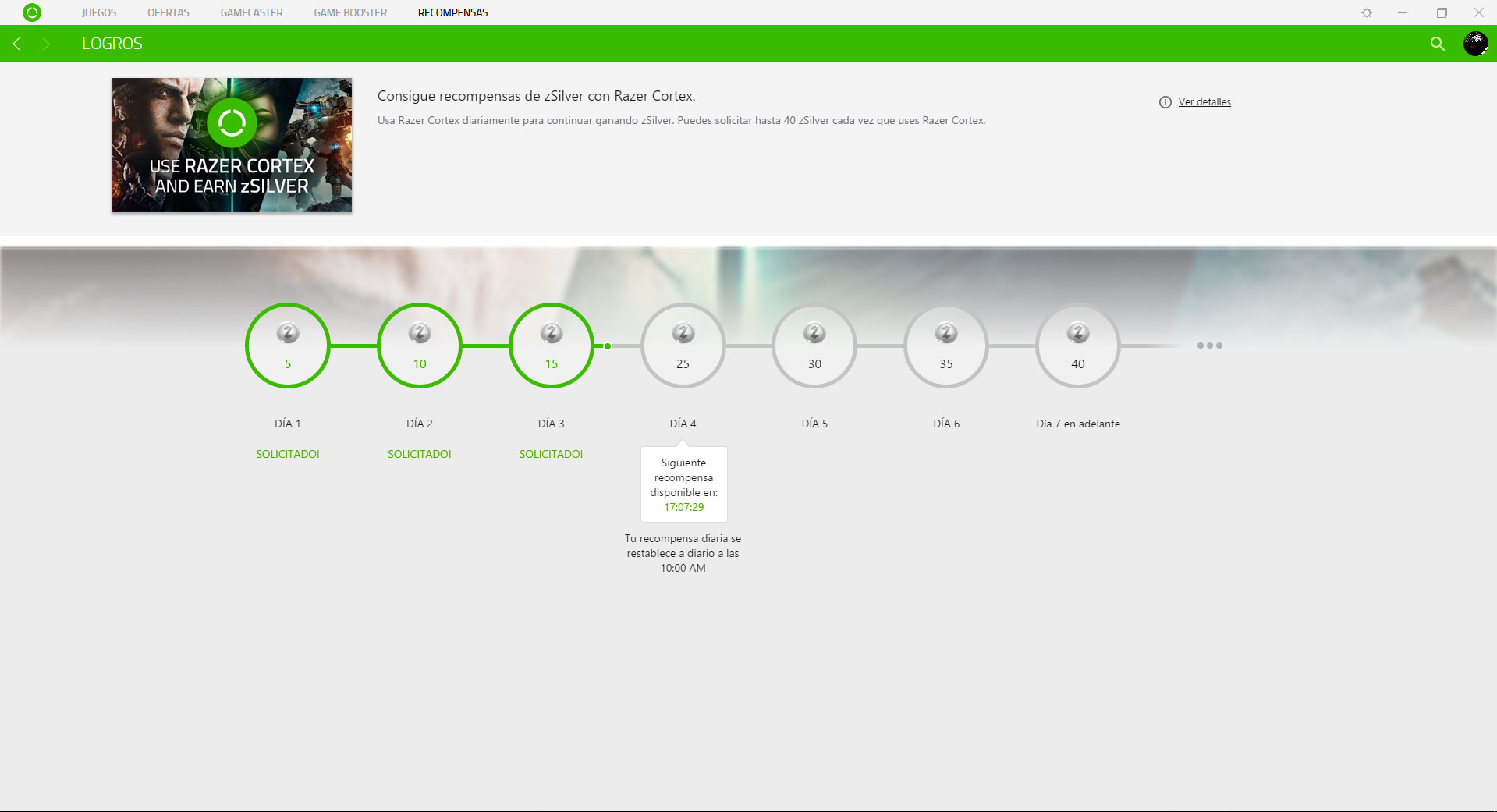Open the JUEGOS tab
Screen dimensions: 1497x812
click(x=99, y=12)
